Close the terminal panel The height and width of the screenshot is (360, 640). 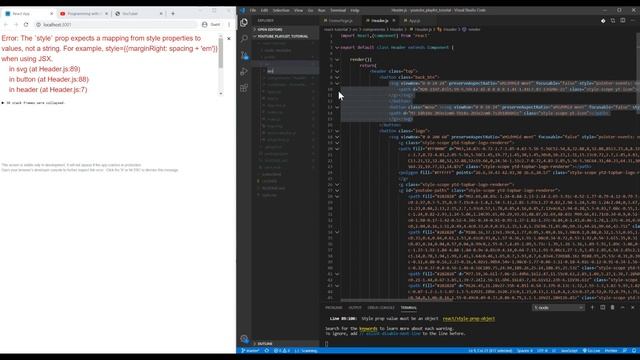coord(633,307)
